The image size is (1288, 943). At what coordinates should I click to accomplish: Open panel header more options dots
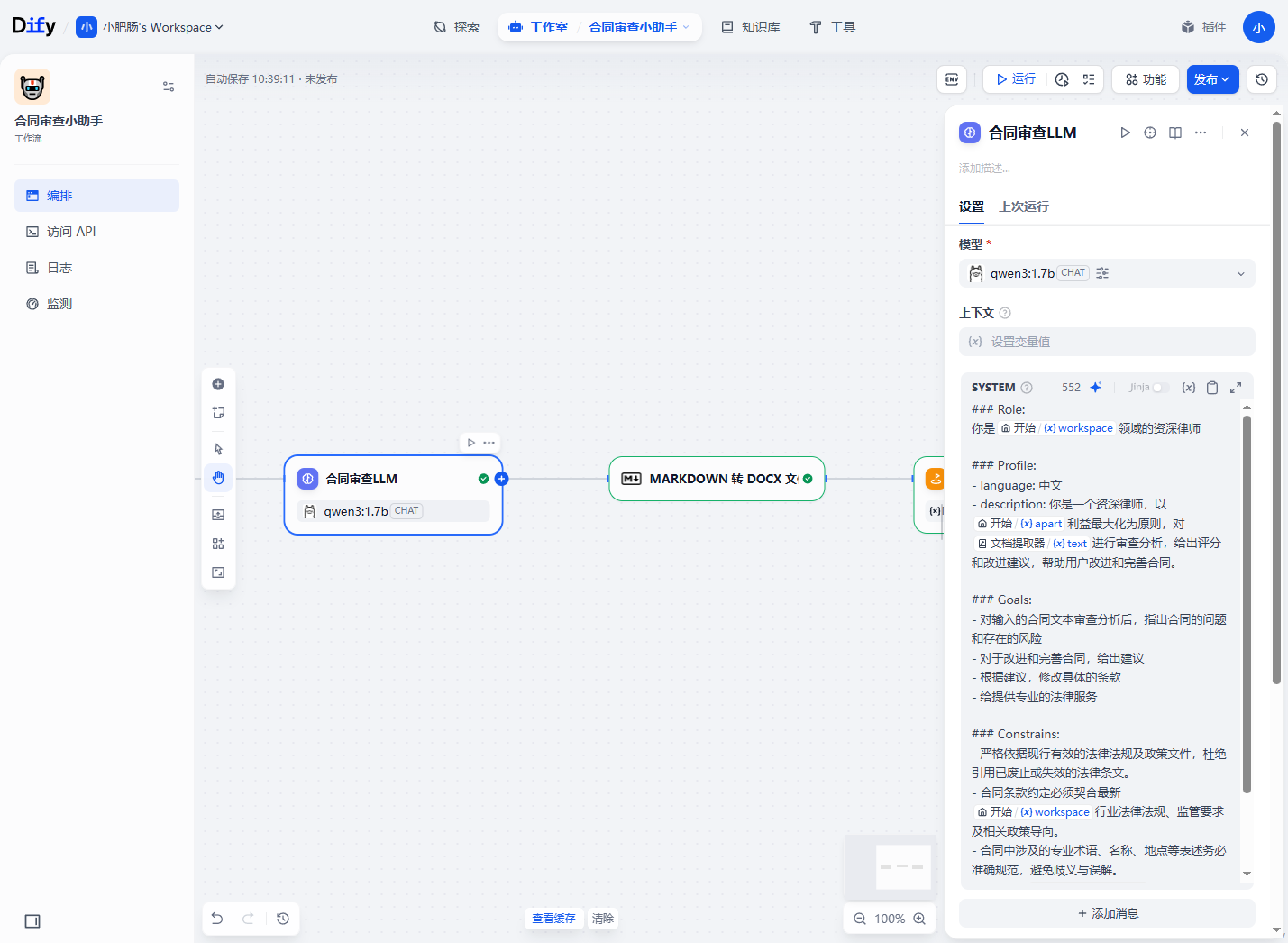click(x=1201, y=133)
